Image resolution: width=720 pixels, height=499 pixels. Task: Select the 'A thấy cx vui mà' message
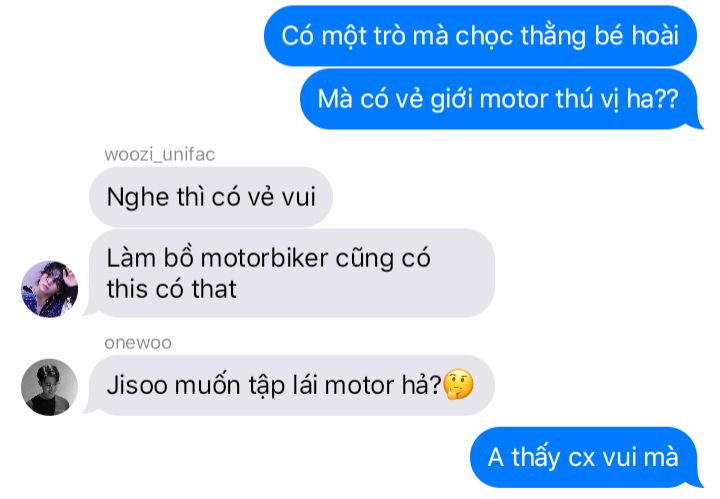[x=586, y=457]
